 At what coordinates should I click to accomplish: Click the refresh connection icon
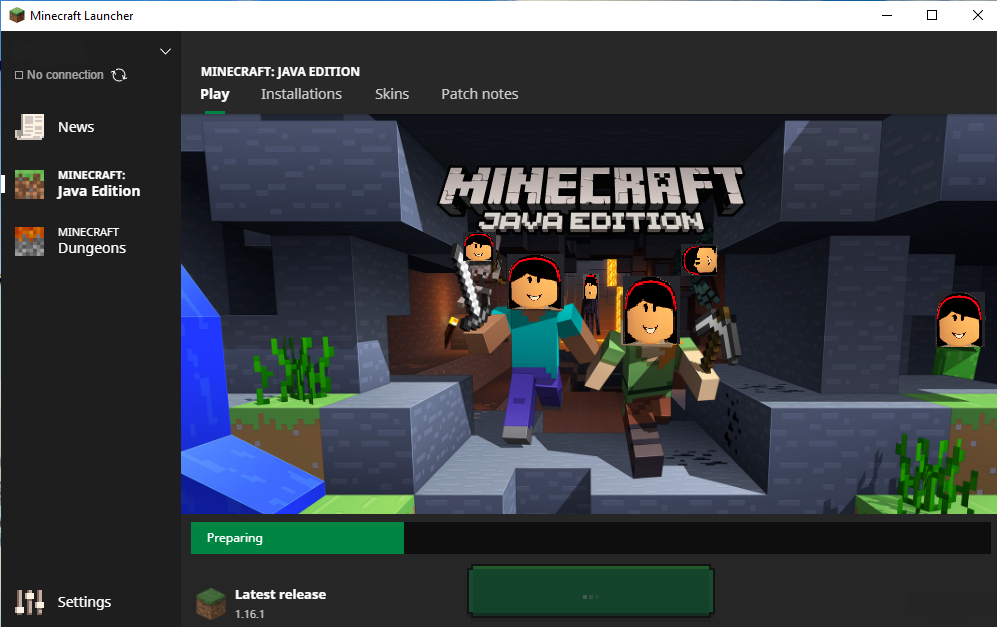tap(119, 75)
